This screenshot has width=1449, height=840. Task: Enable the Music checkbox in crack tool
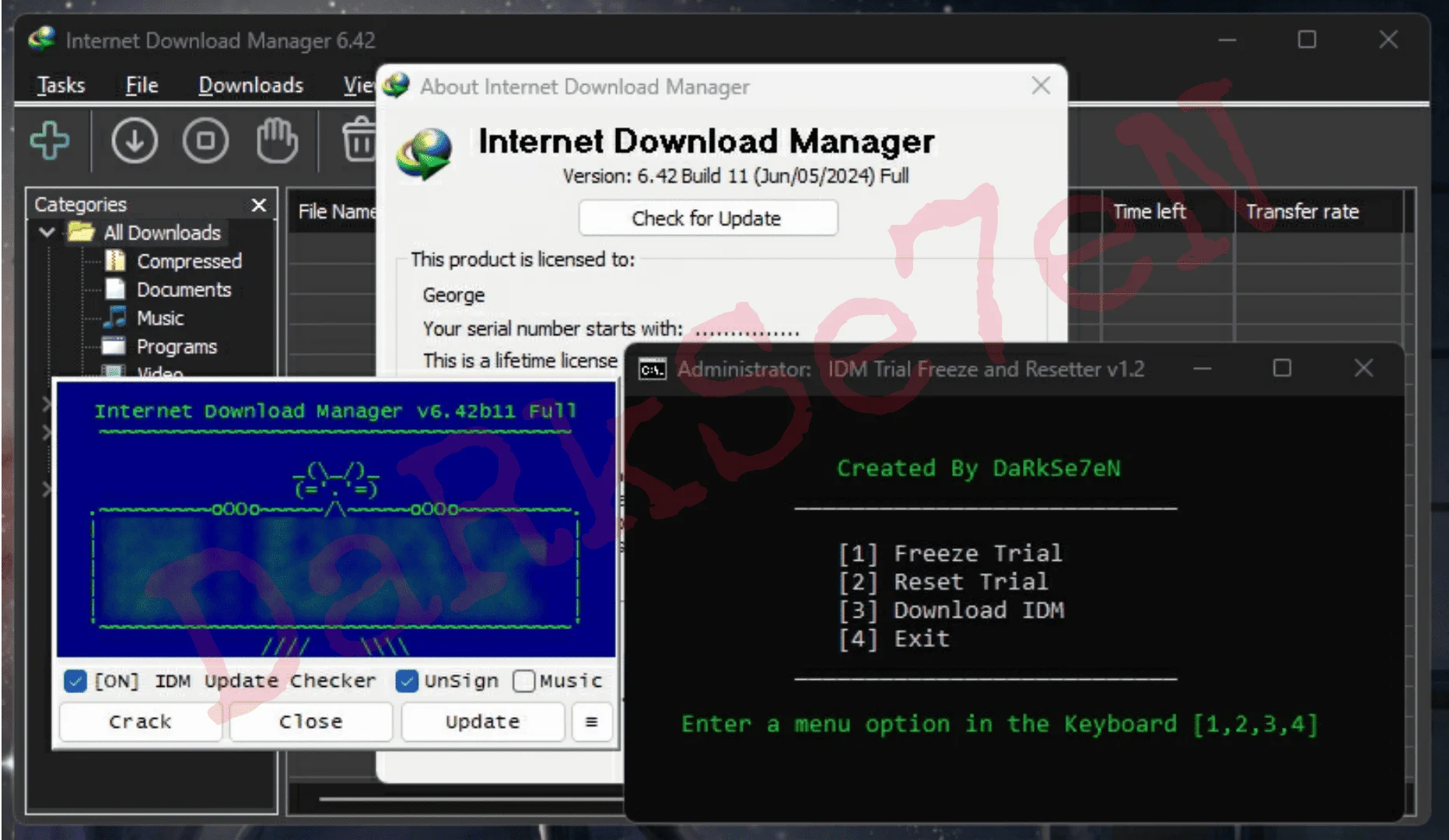tap(524, 681)
